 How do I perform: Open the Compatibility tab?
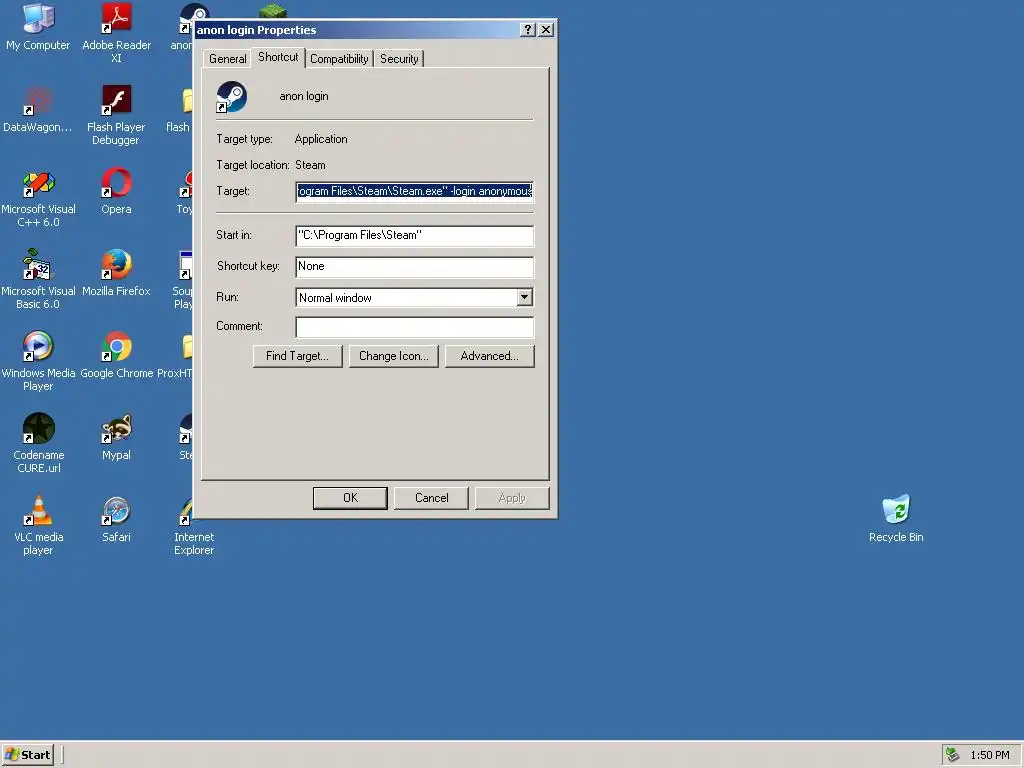coord(339,59)
